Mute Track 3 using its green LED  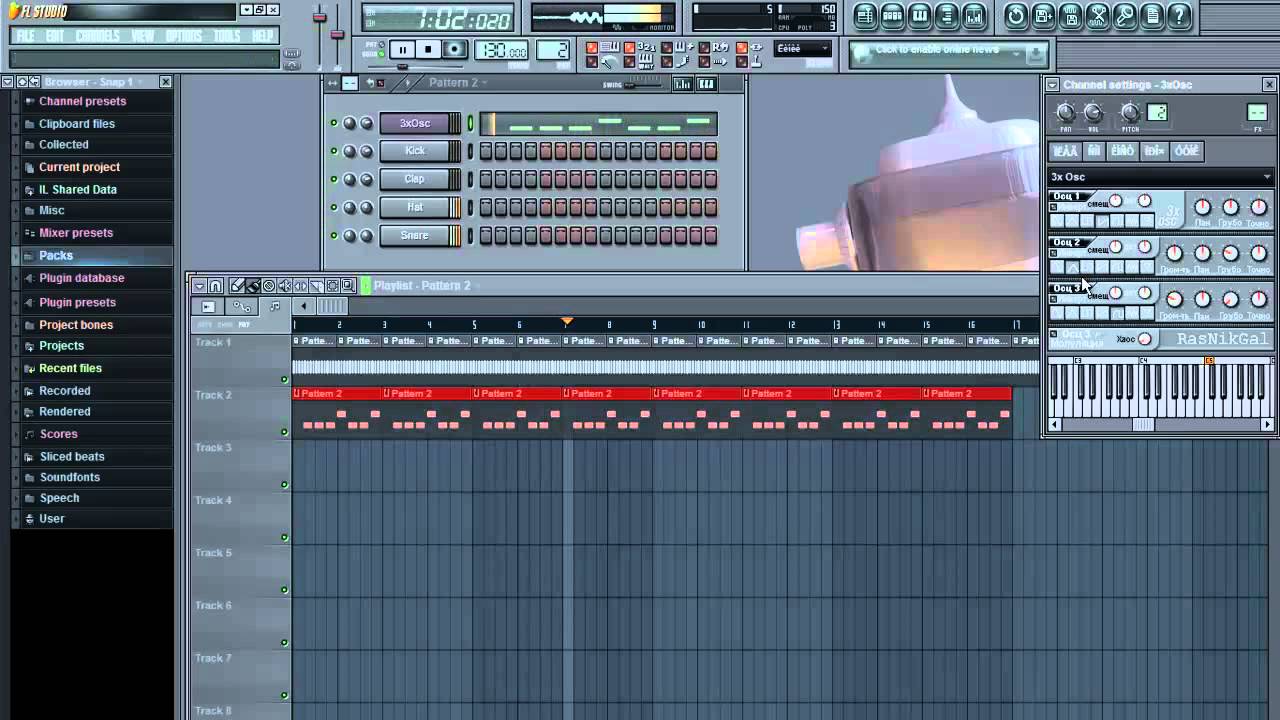click(x=284, y=485)
